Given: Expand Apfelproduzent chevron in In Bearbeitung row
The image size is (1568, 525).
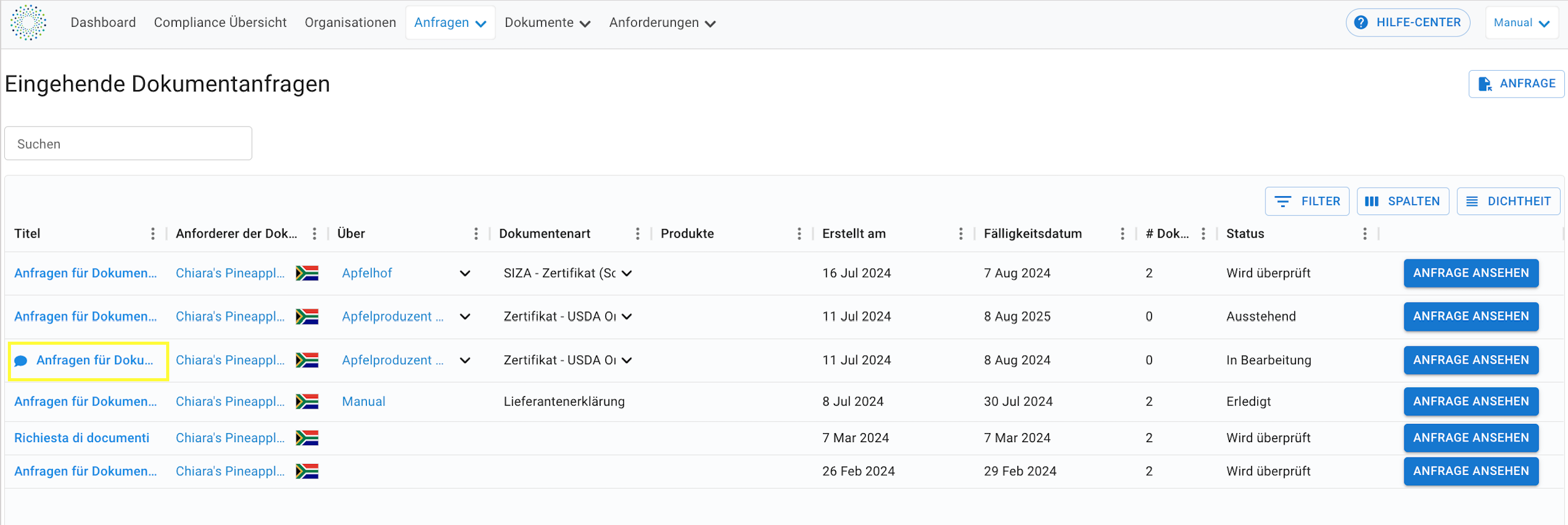Looking at the screenshot, I should tap(465, 361).
